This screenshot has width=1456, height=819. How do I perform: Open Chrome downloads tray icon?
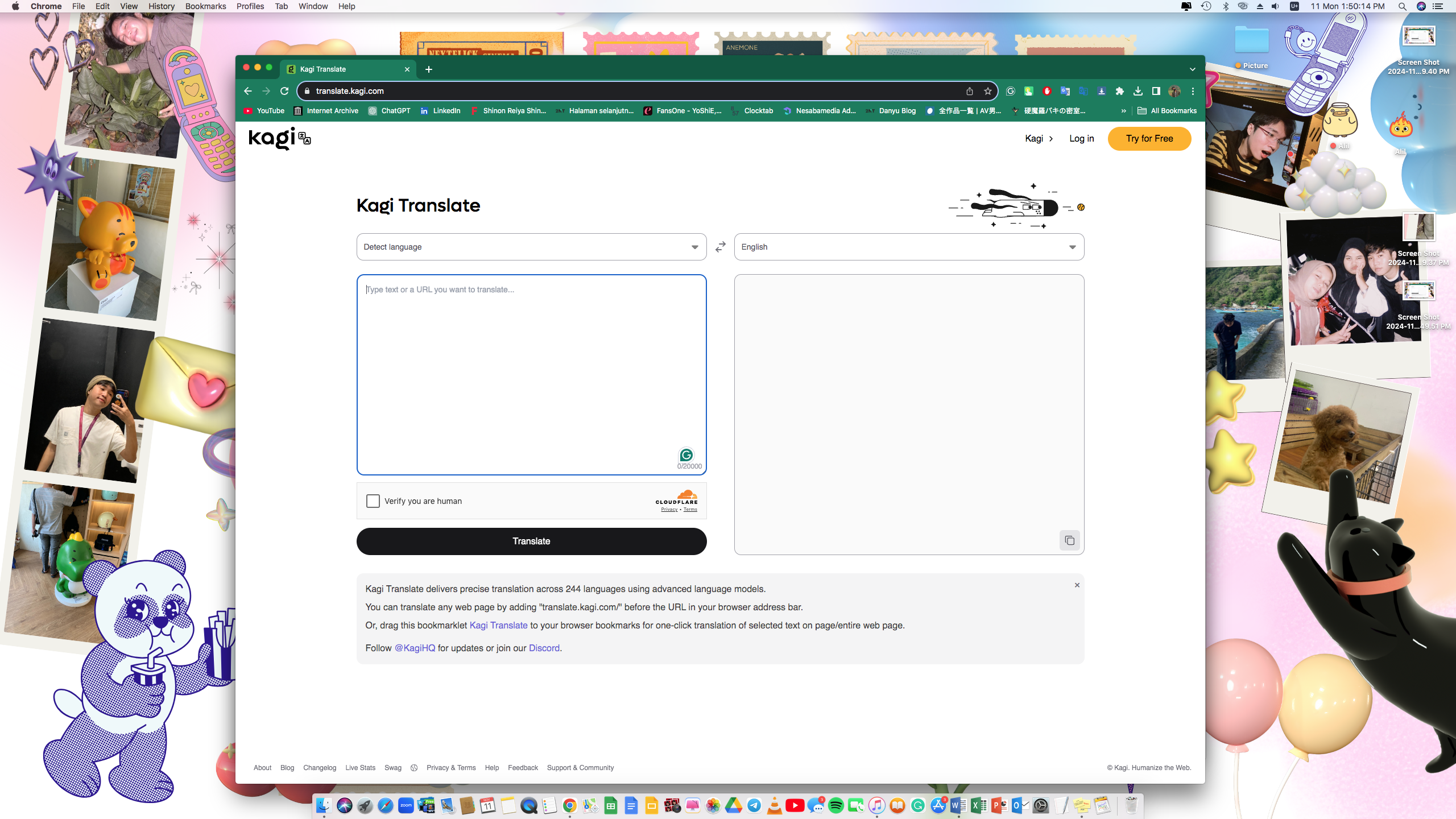tap(1138, 91)
